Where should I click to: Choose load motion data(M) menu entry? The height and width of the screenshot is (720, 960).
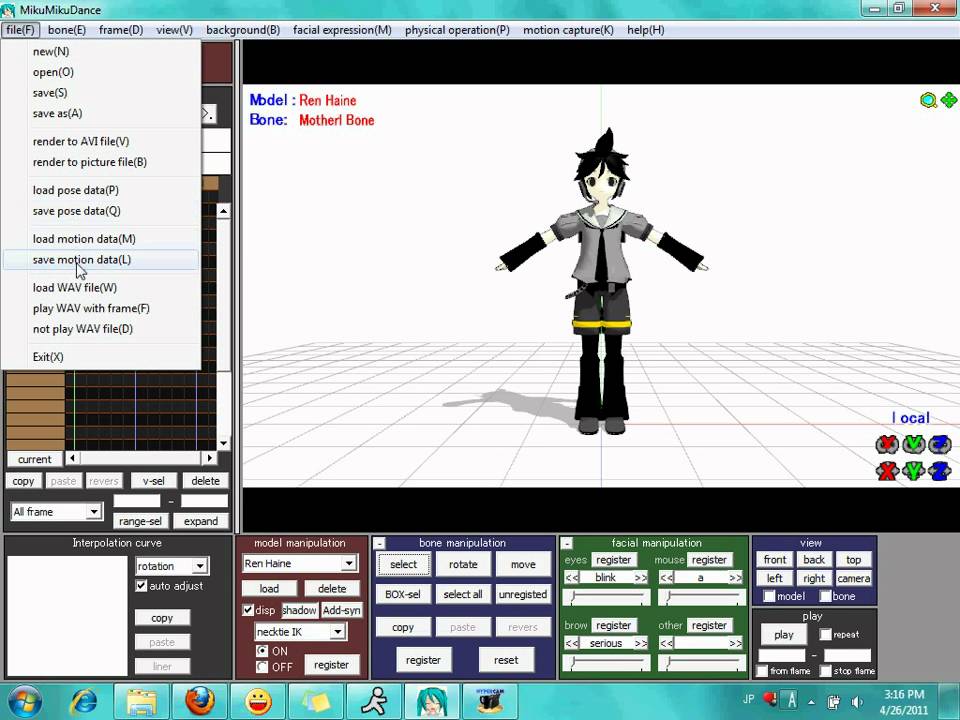101,239
